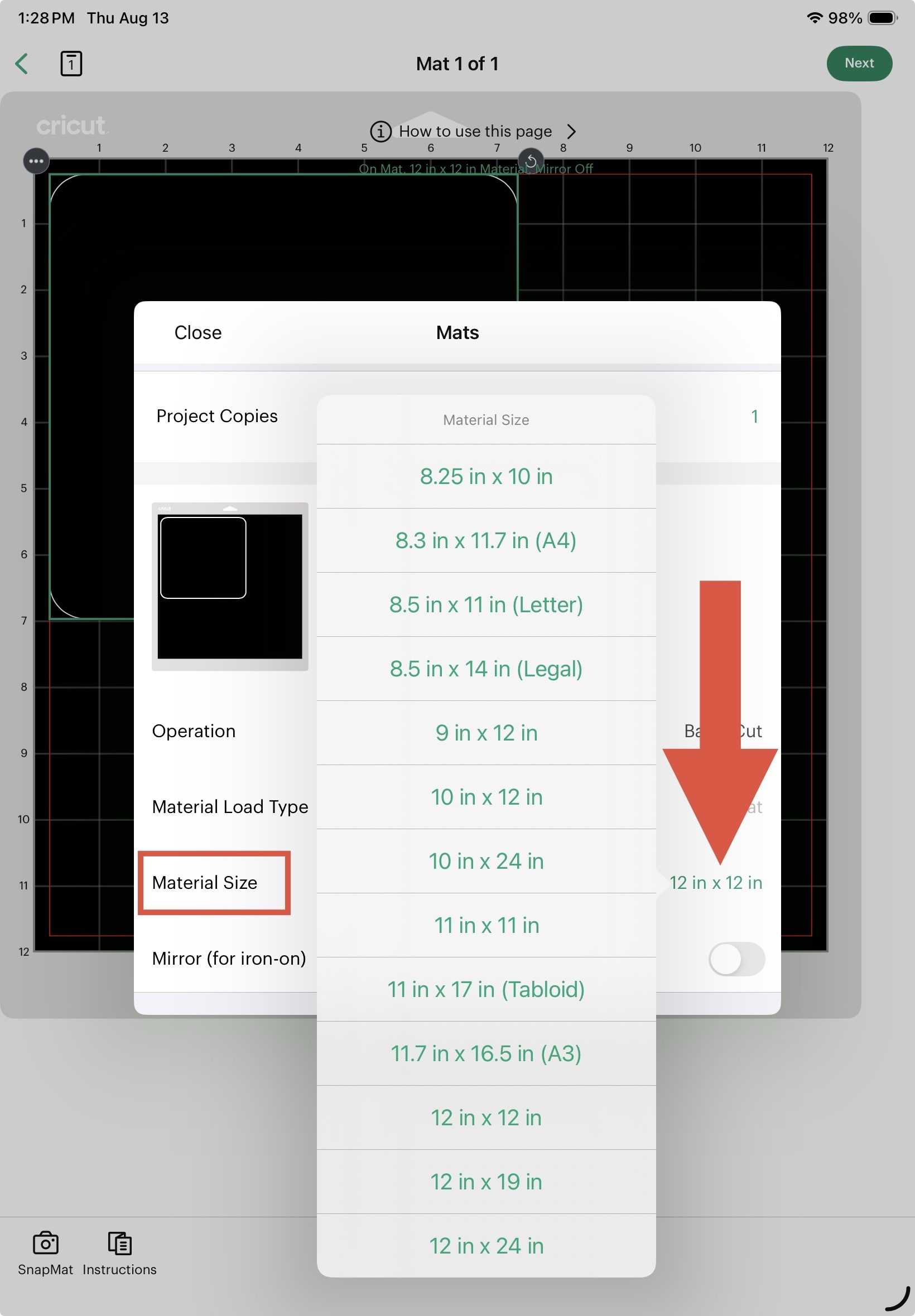915x1316 pixels.
Task: Tap the Material Load Type row
Action: (x=230, y=807)
